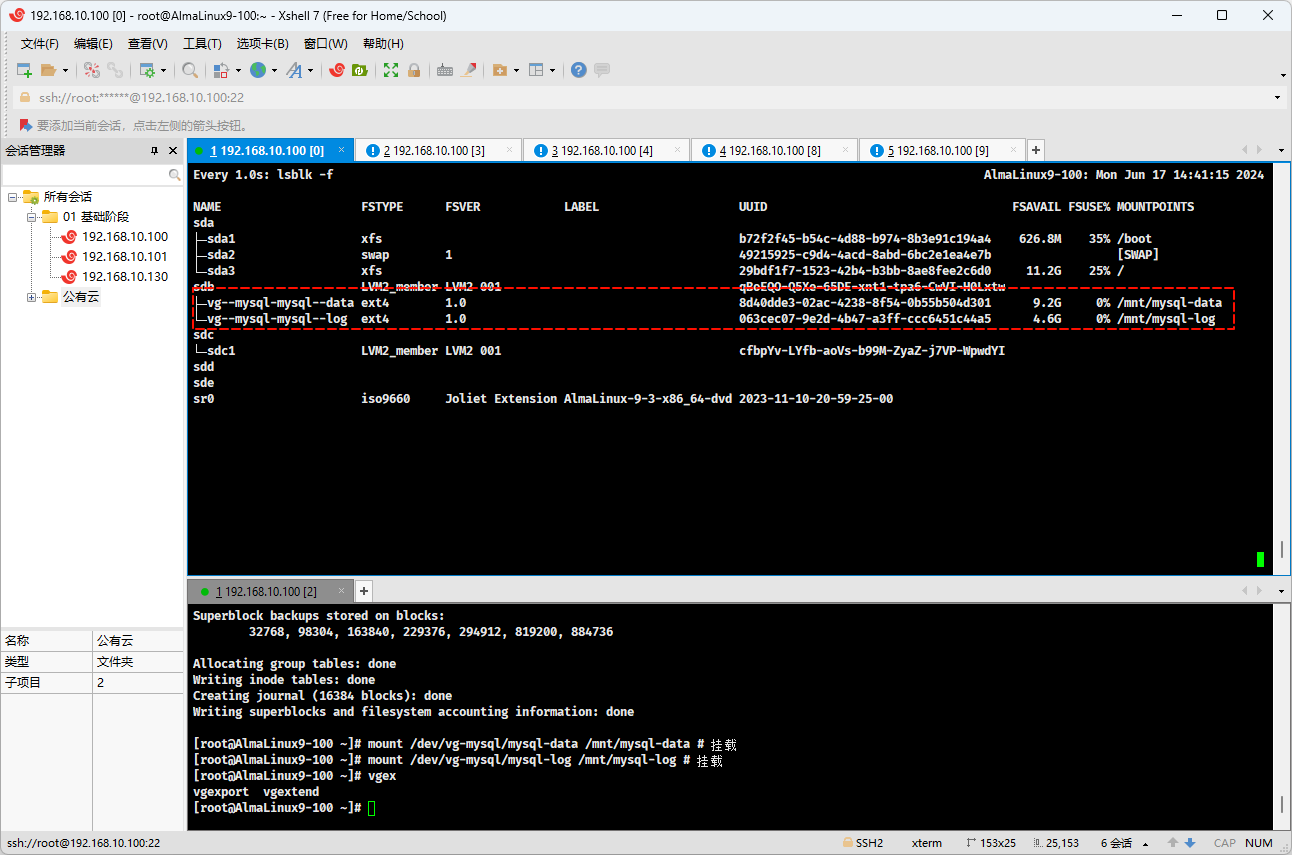Pin the 会话管理器 panel
This screenshot has height=855, width=1292.
(x=154, y=151)
